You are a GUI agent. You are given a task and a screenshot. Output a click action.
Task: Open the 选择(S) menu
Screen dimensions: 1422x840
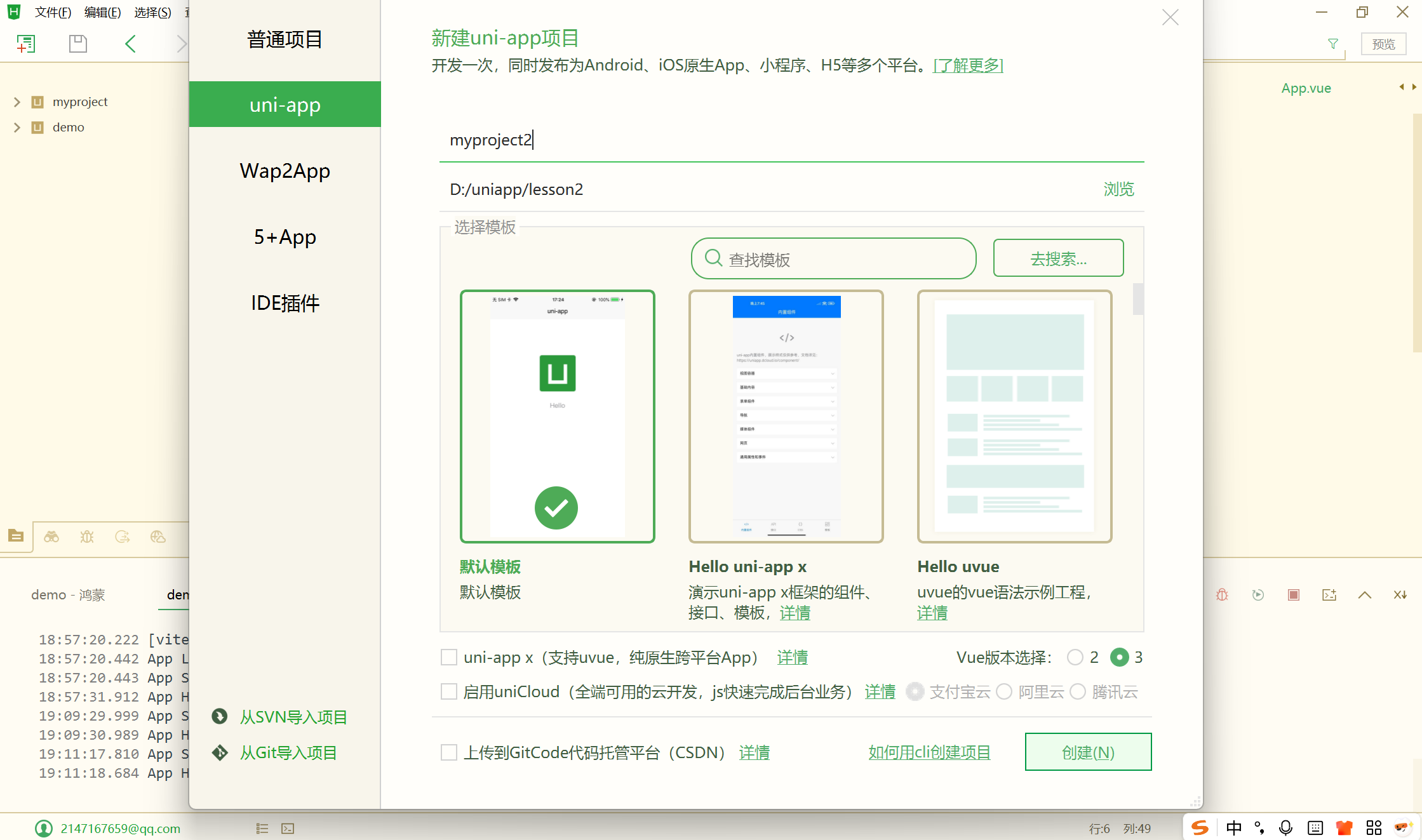tap(152, 12)
